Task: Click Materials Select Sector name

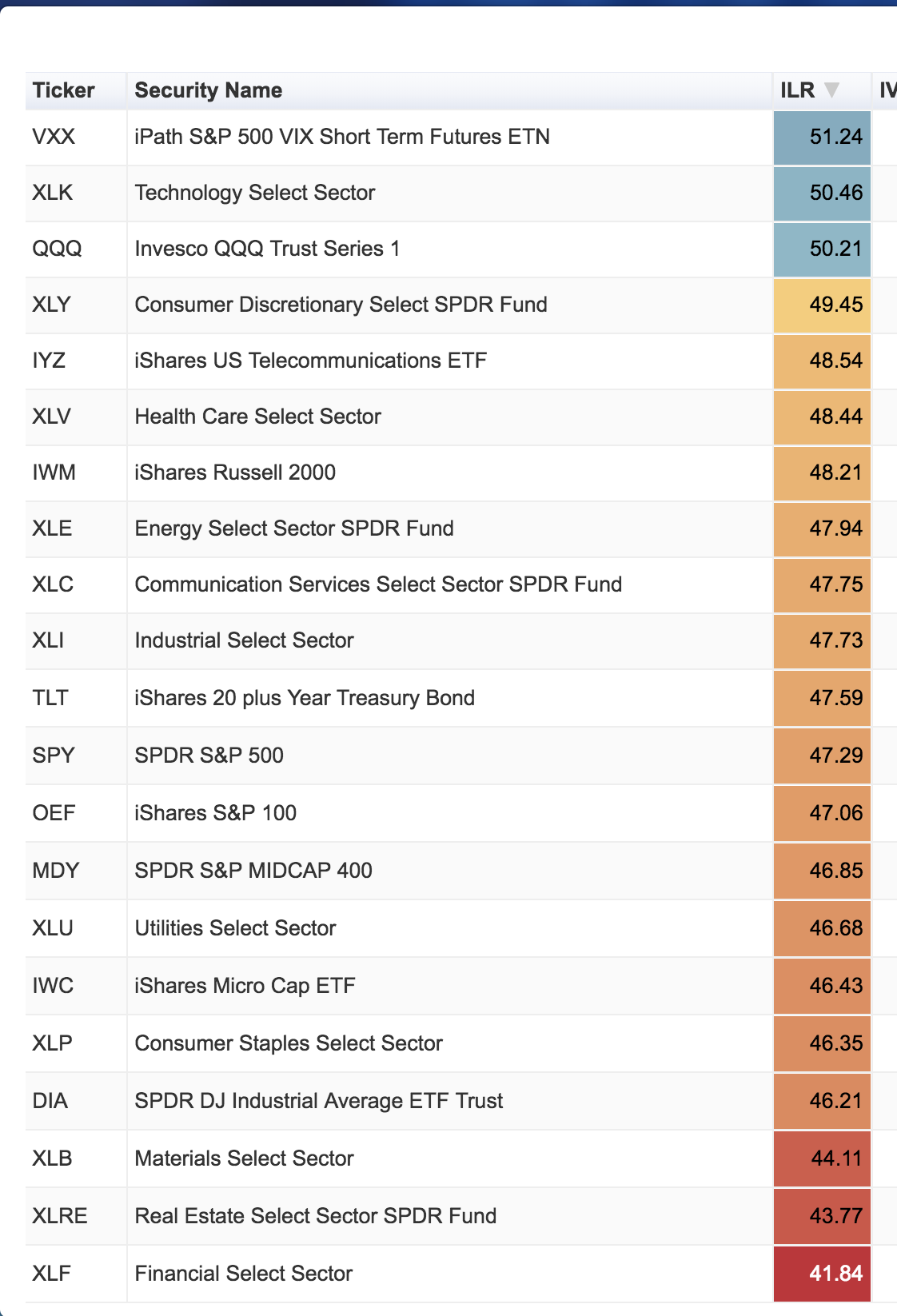Action: [x=245, y=1158]
